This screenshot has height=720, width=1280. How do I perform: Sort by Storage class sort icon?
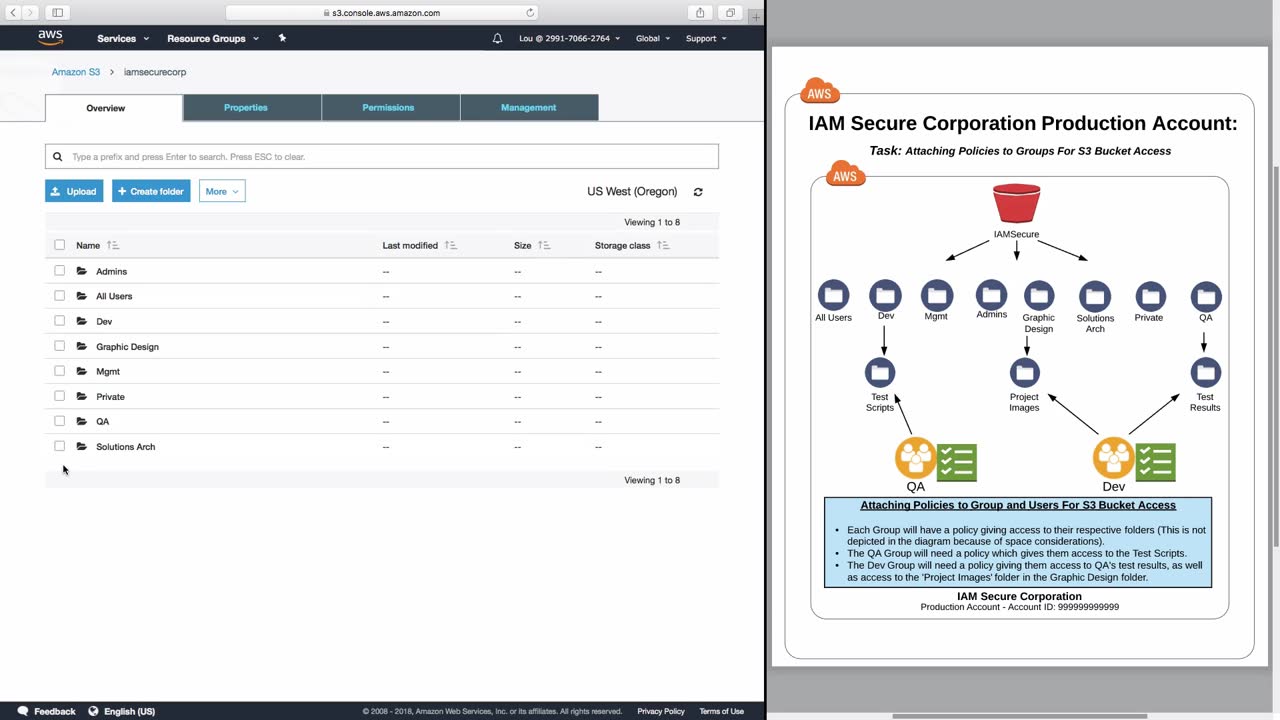[x=663, y=245]
